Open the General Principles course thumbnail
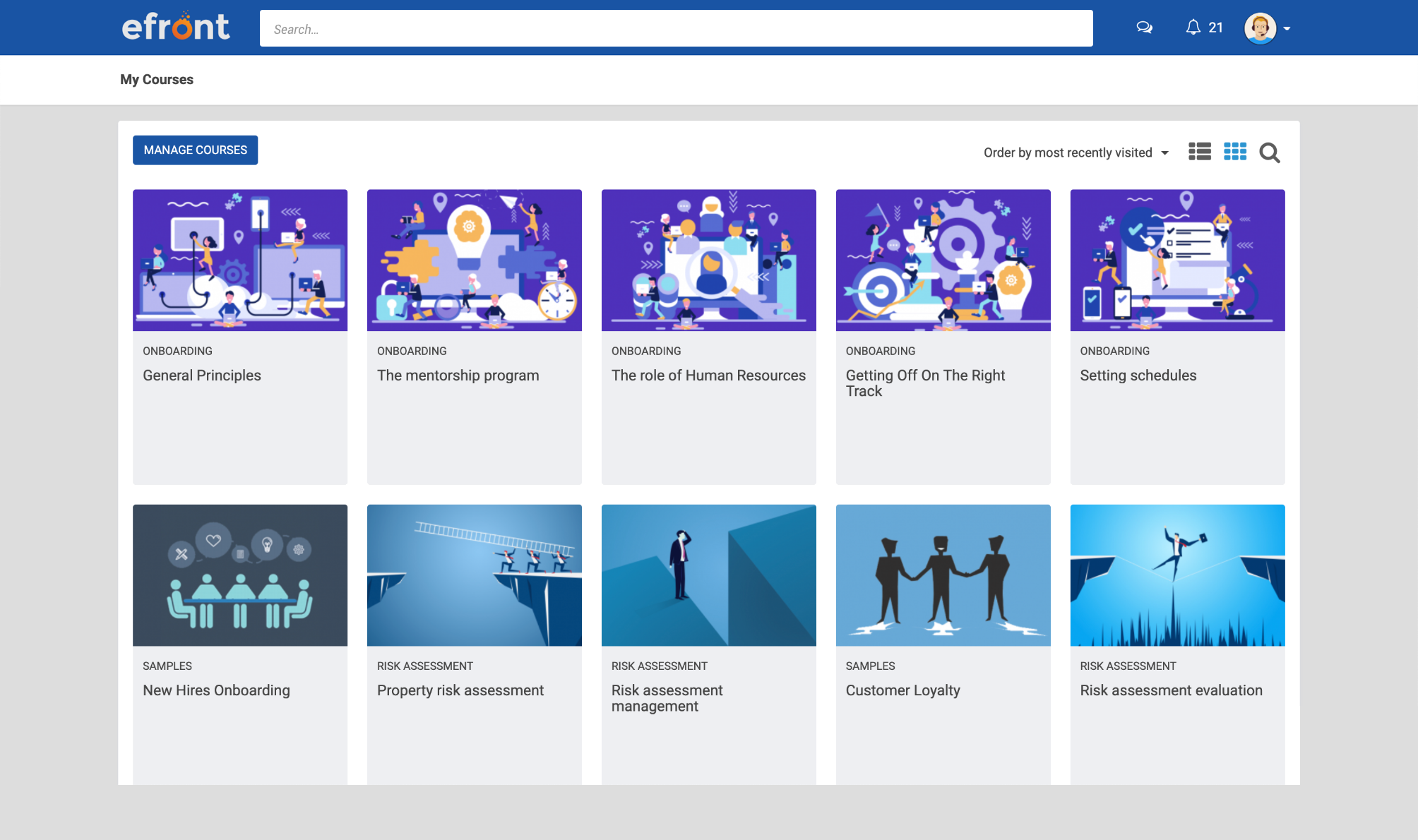 point(239,260)
